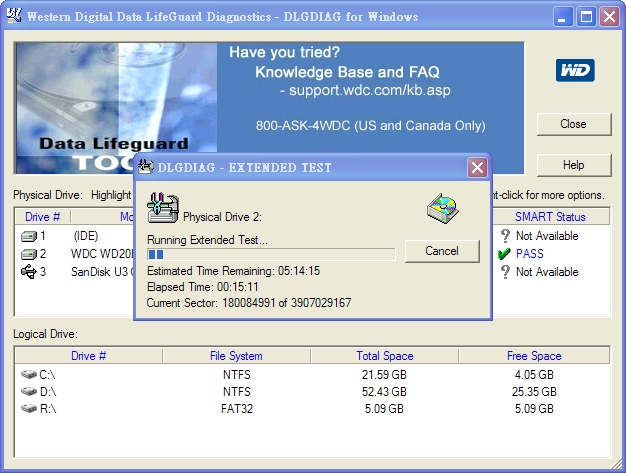Select the C:\ logical drive row label
This screenshot has height=473, width=626.
click(48, 375)
